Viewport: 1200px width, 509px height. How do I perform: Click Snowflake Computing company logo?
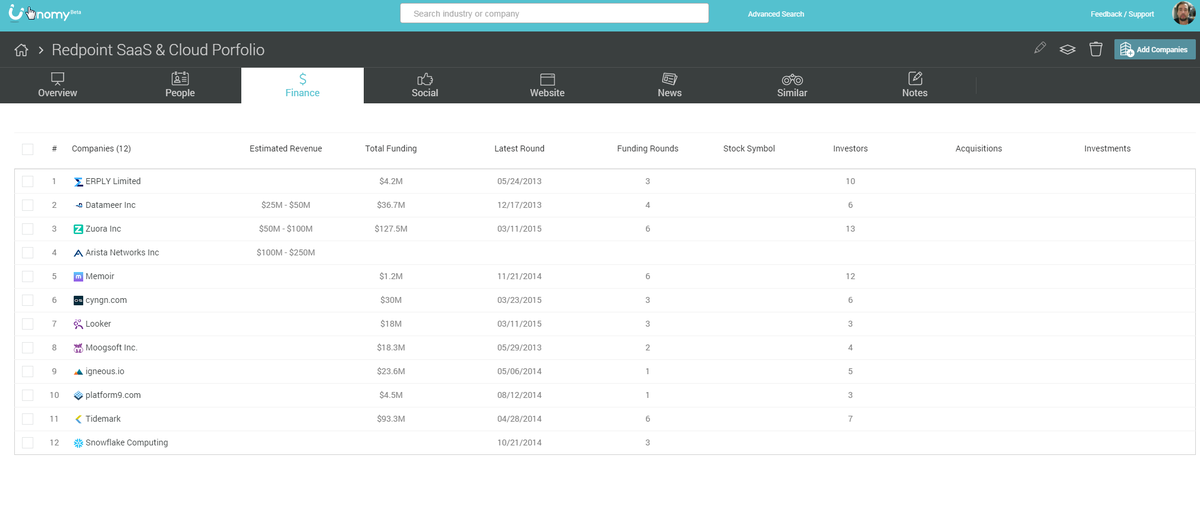tap(78, 443)
